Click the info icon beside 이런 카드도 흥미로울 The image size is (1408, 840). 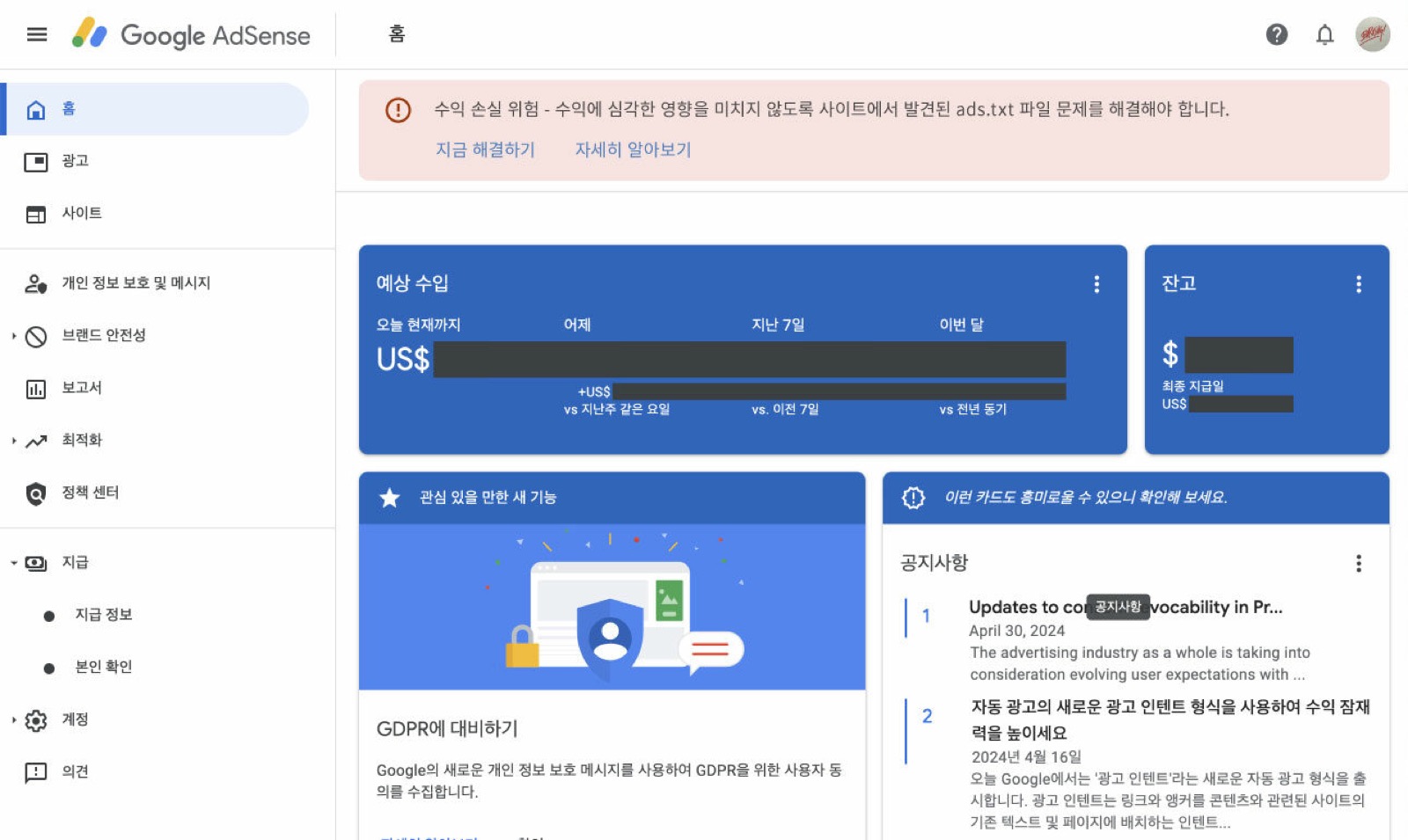click(913, 498)
